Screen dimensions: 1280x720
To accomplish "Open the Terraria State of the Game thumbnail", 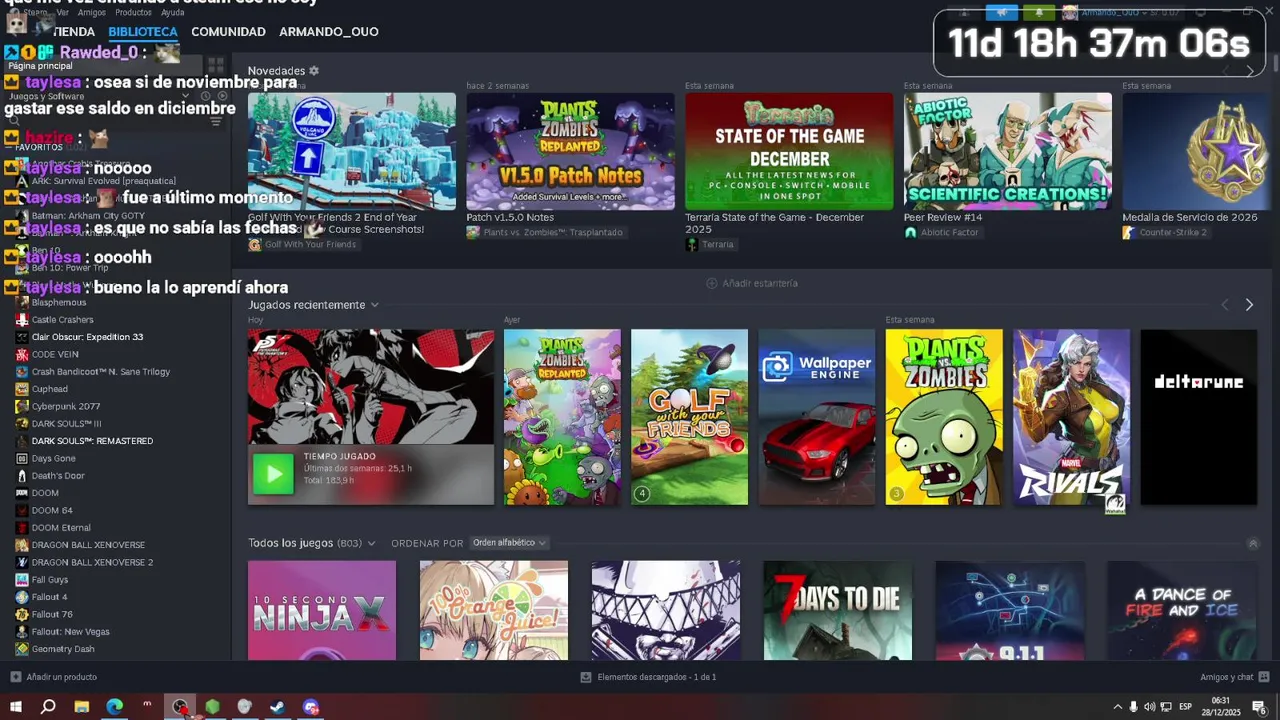I will (x=789, y=151).
